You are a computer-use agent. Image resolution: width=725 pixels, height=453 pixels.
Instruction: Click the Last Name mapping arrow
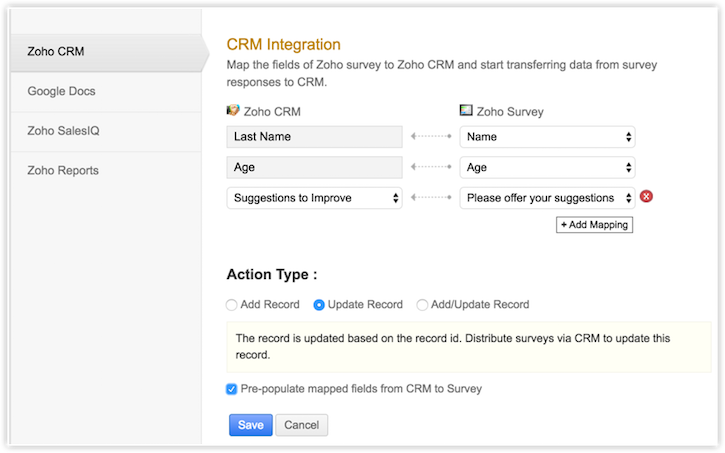(431, 137)
